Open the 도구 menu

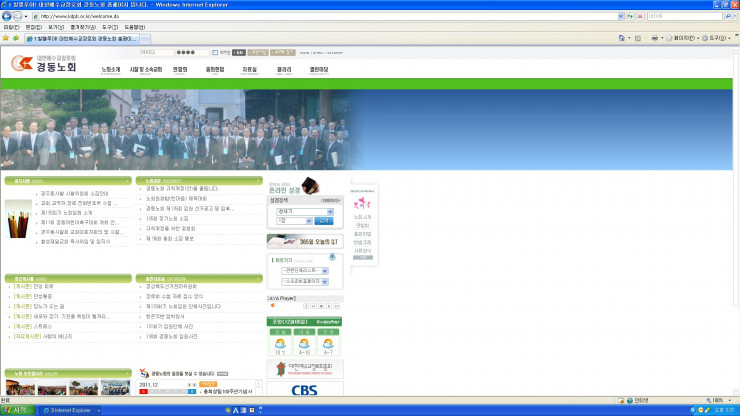click(x=110, y=27)
